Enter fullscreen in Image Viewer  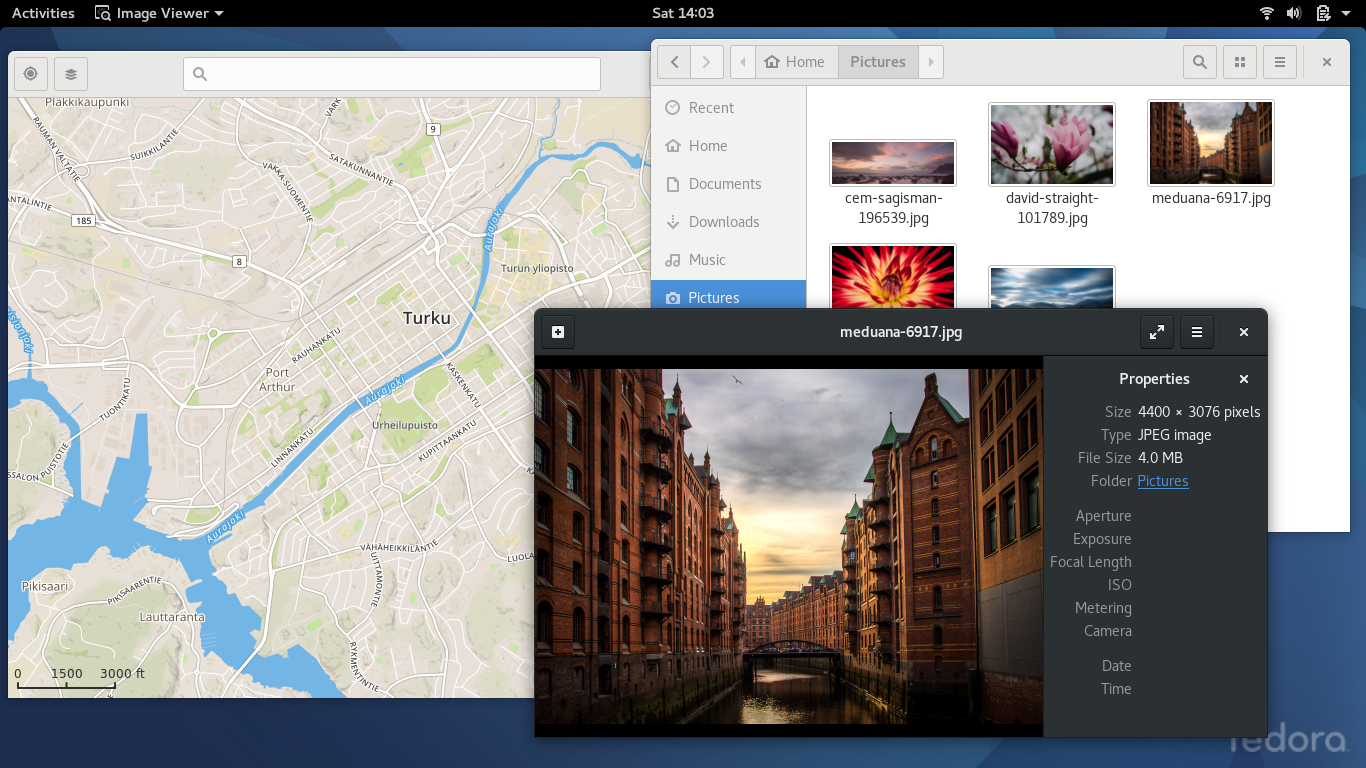[x=1157, y=332]
